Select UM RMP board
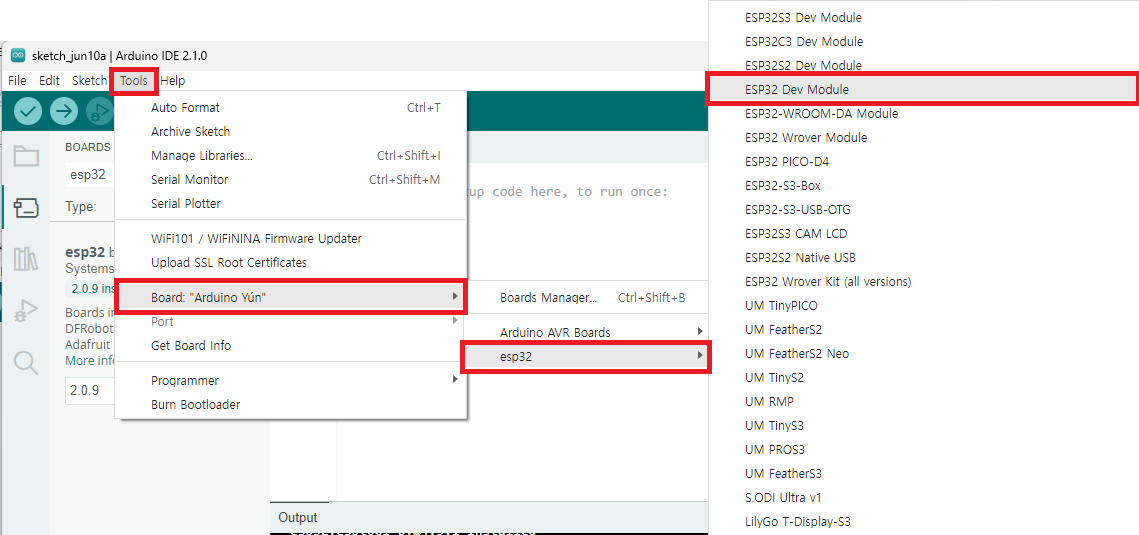Image resolution: width=1139 pixels, height=535 pixels. [x=923, y=401]
